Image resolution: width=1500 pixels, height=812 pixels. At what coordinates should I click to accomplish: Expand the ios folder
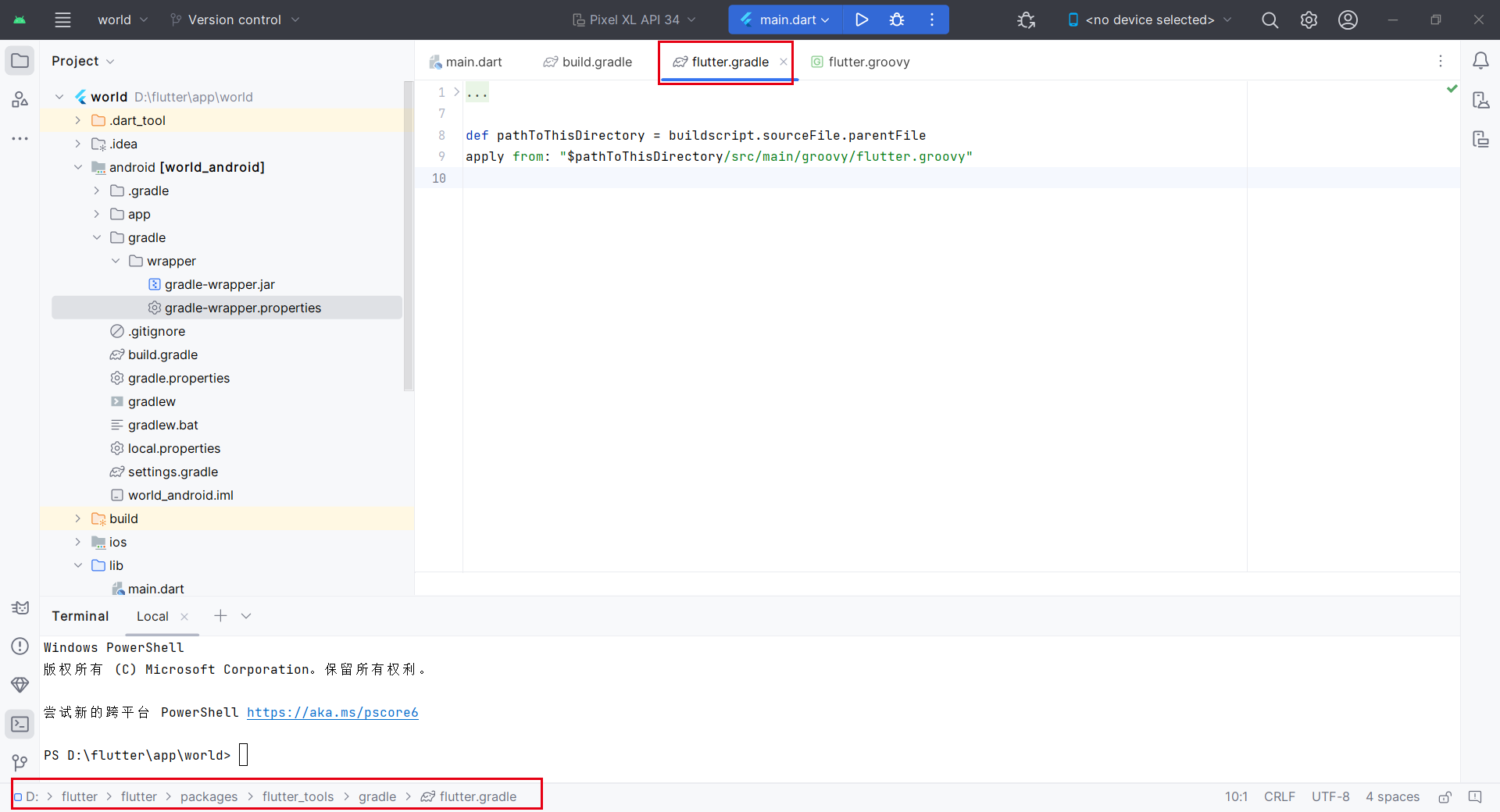(x=77, y=542)
